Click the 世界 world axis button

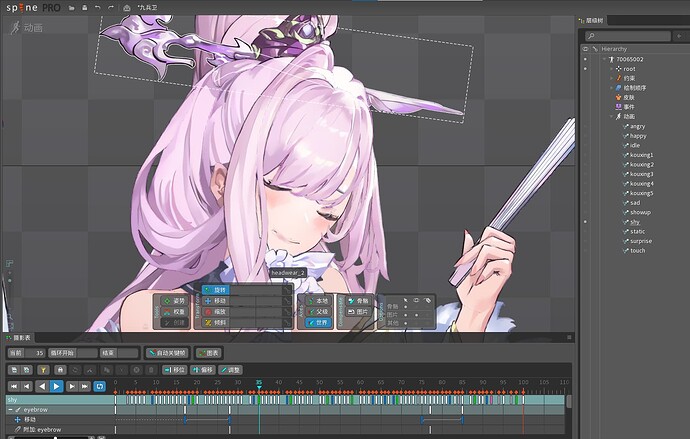point(318,323)
